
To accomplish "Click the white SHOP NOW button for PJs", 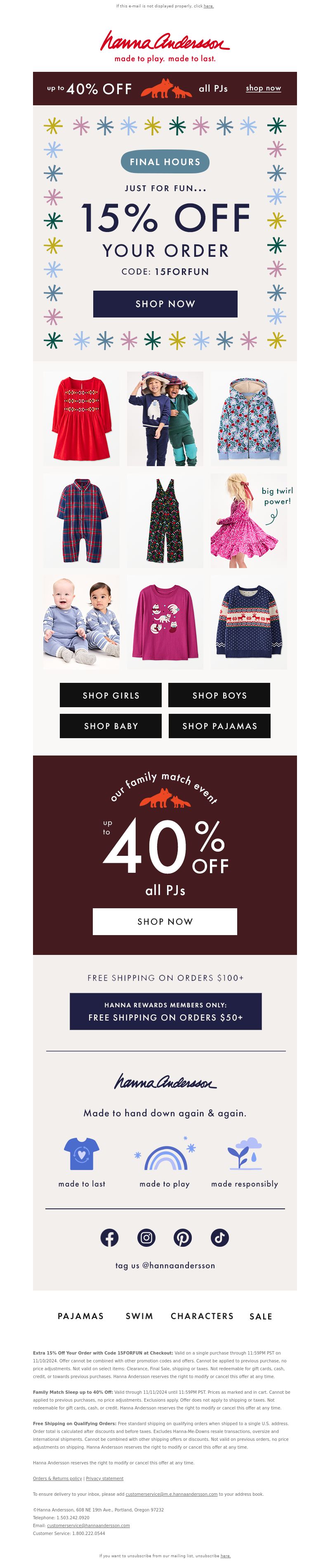I will [165, 921].
